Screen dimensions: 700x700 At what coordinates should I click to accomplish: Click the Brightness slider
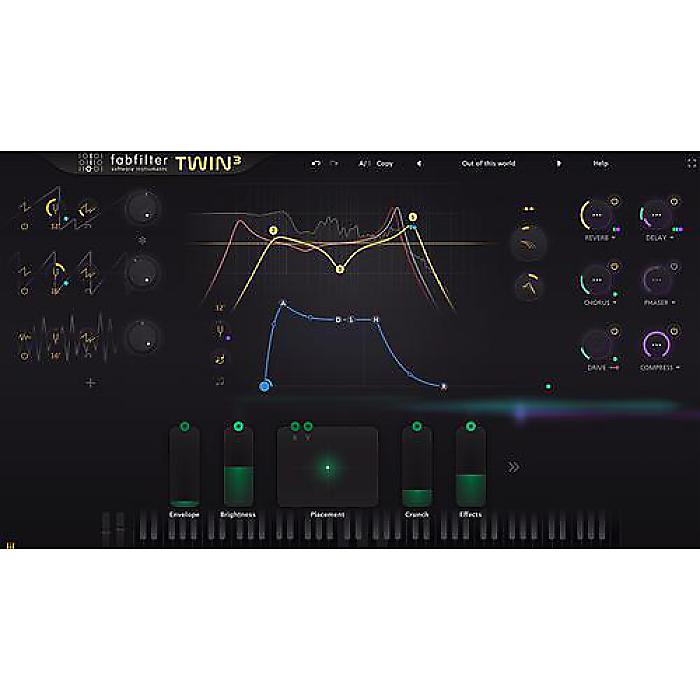tap(238, 467)
